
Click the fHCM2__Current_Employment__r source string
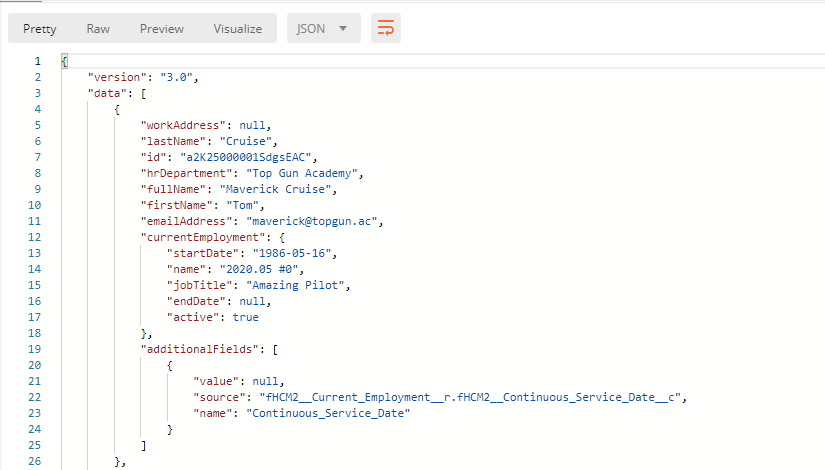[470, 397]
